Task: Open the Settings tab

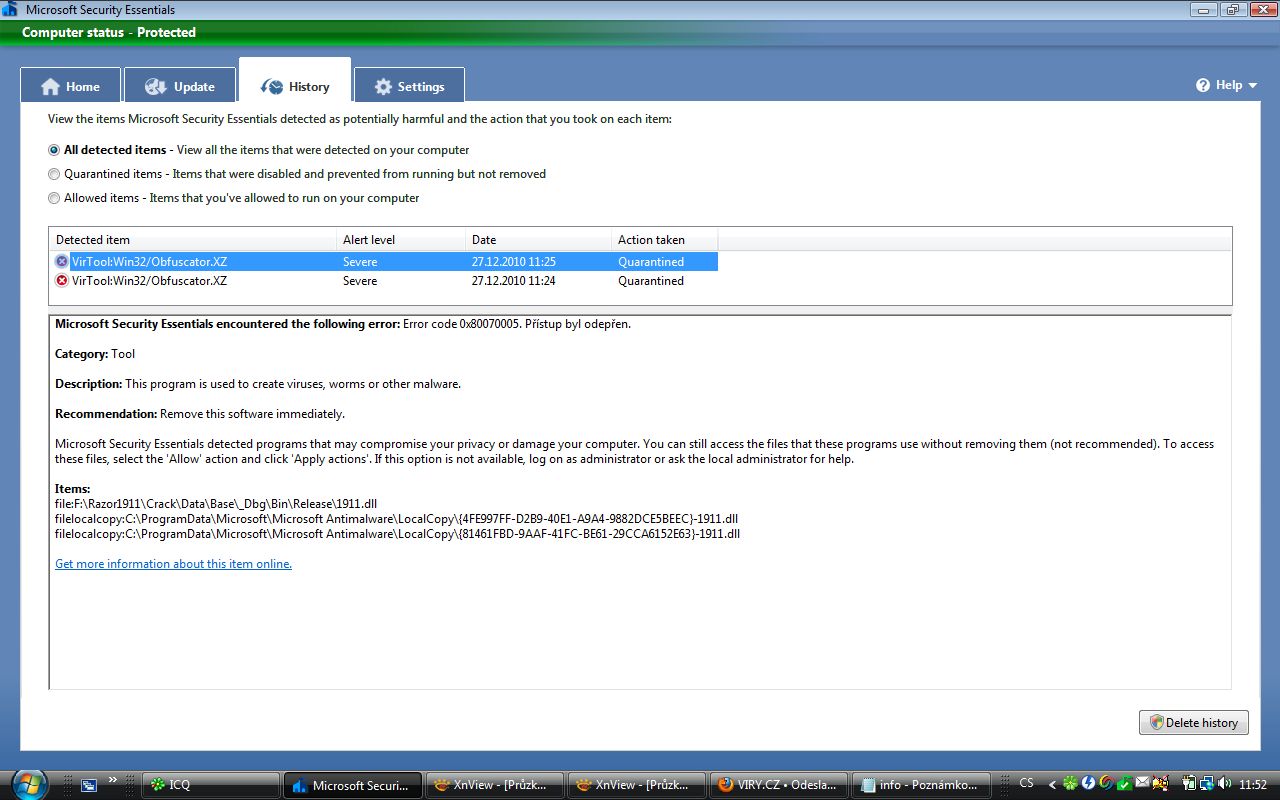Action: tap(409, 87)
